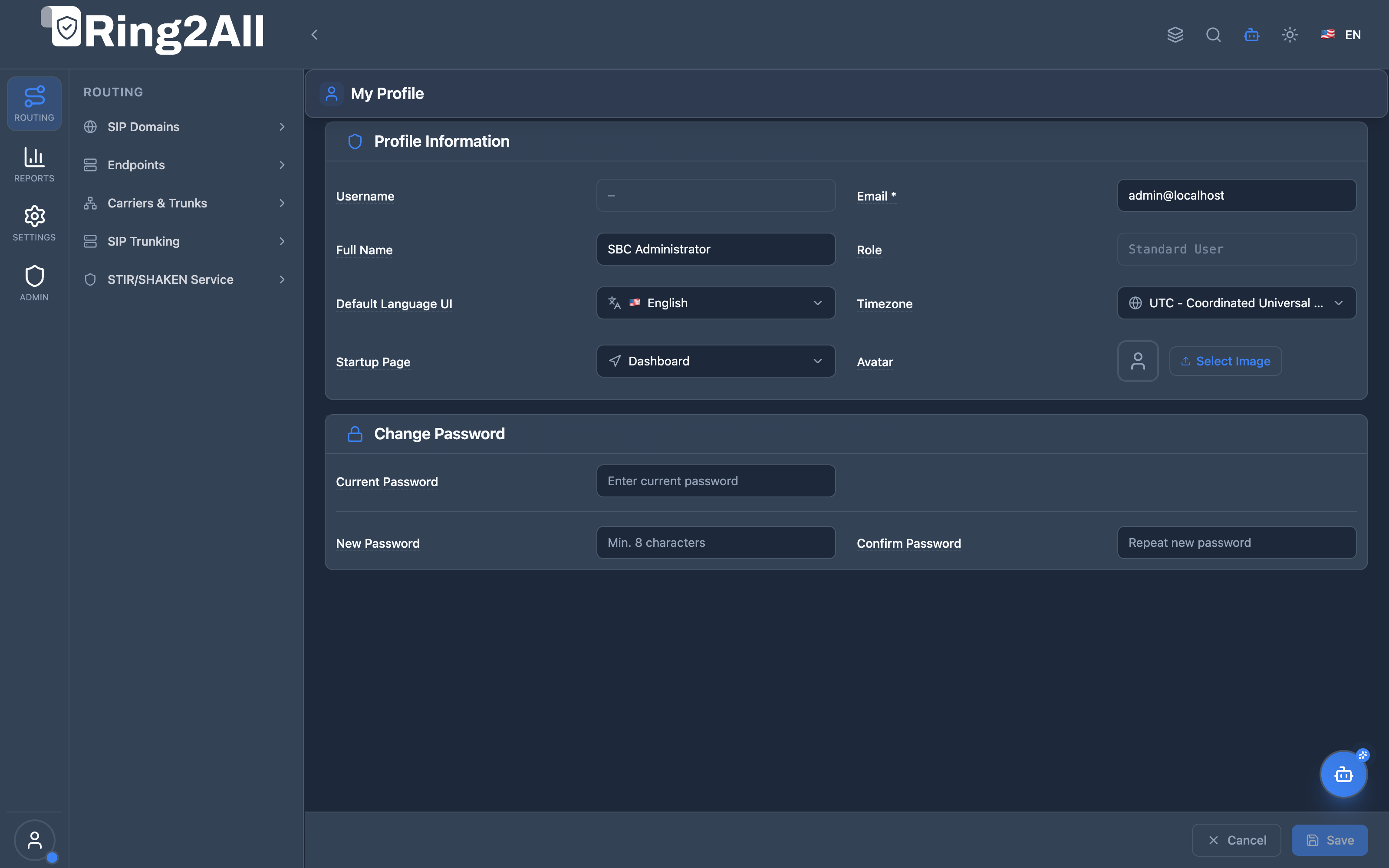1389x868 pixels.
Task: Click the robot assistant icon in header
Action: point(1252,34)
